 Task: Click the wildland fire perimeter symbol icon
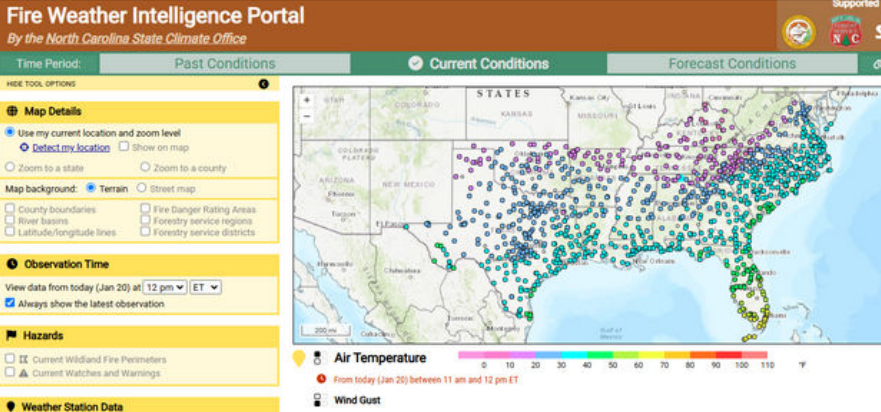(x=24, y=359)
